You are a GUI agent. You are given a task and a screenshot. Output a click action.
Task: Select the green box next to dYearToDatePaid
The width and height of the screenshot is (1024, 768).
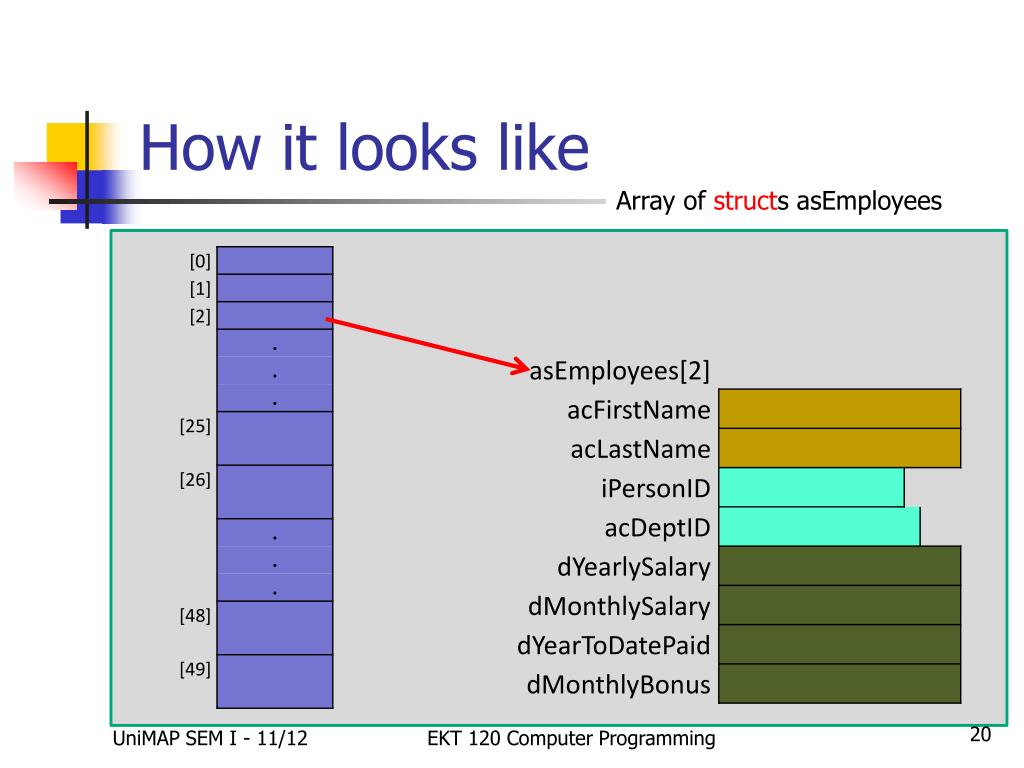840,645
